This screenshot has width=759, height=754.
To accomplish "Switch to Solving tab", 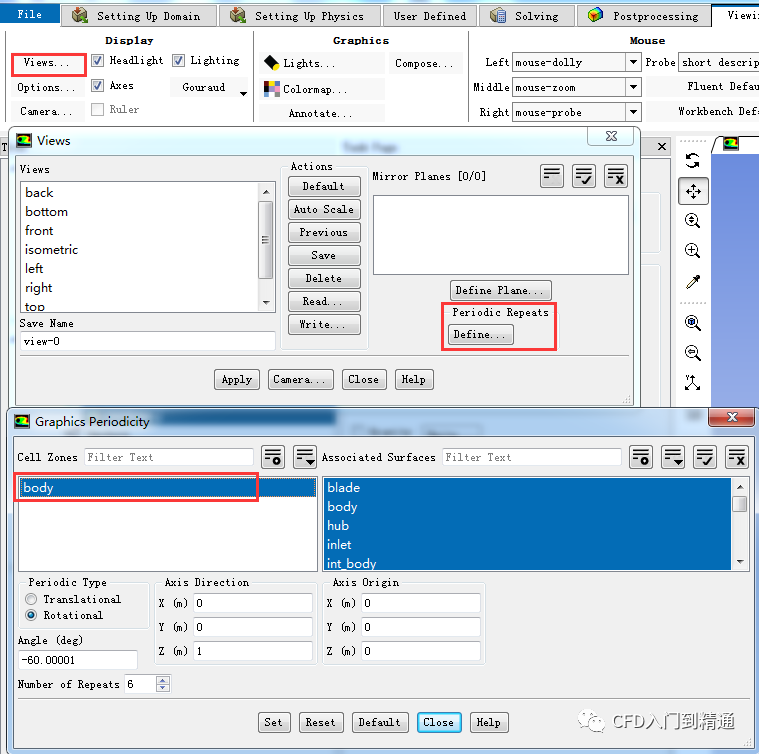I will [527, 15].
